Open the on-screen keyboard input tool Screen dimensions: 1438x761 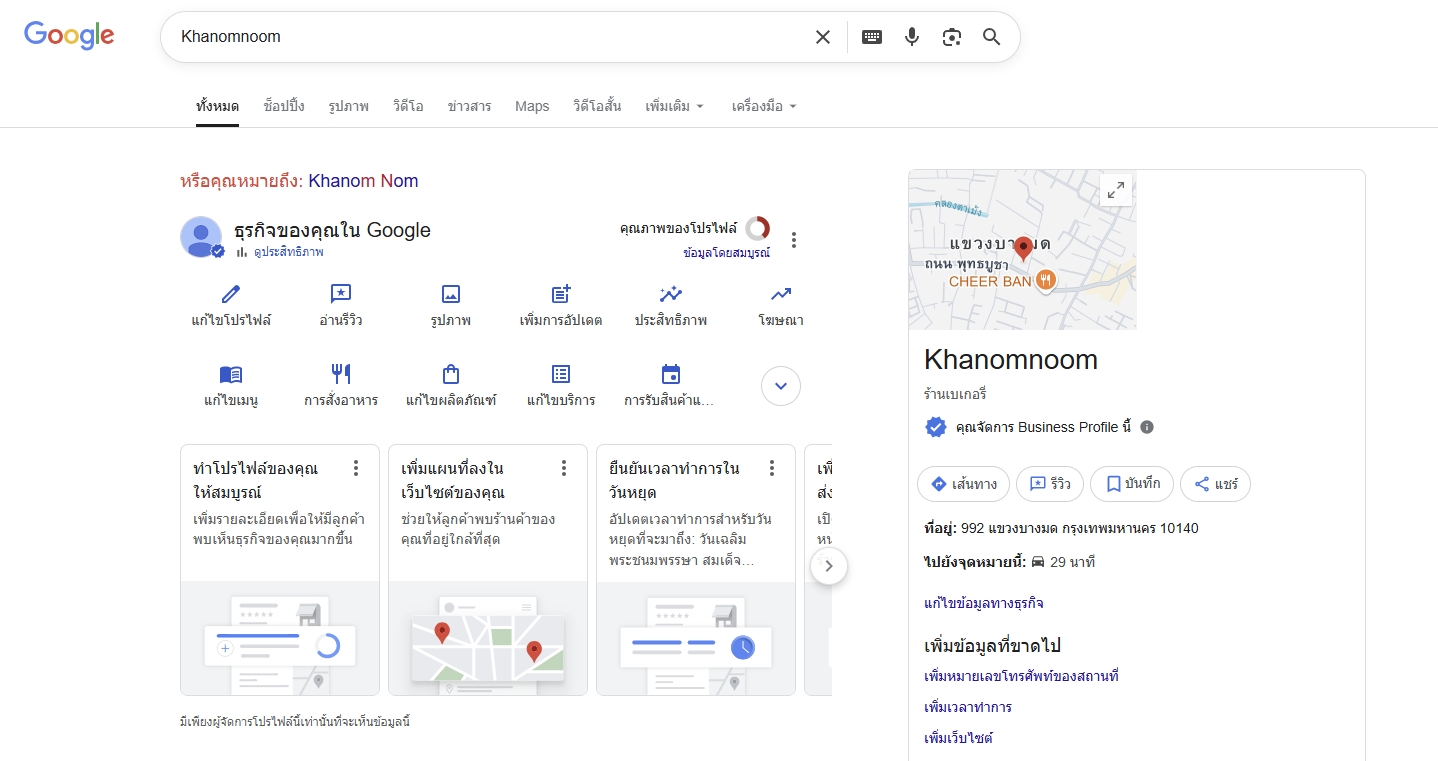tap(872, 37)
